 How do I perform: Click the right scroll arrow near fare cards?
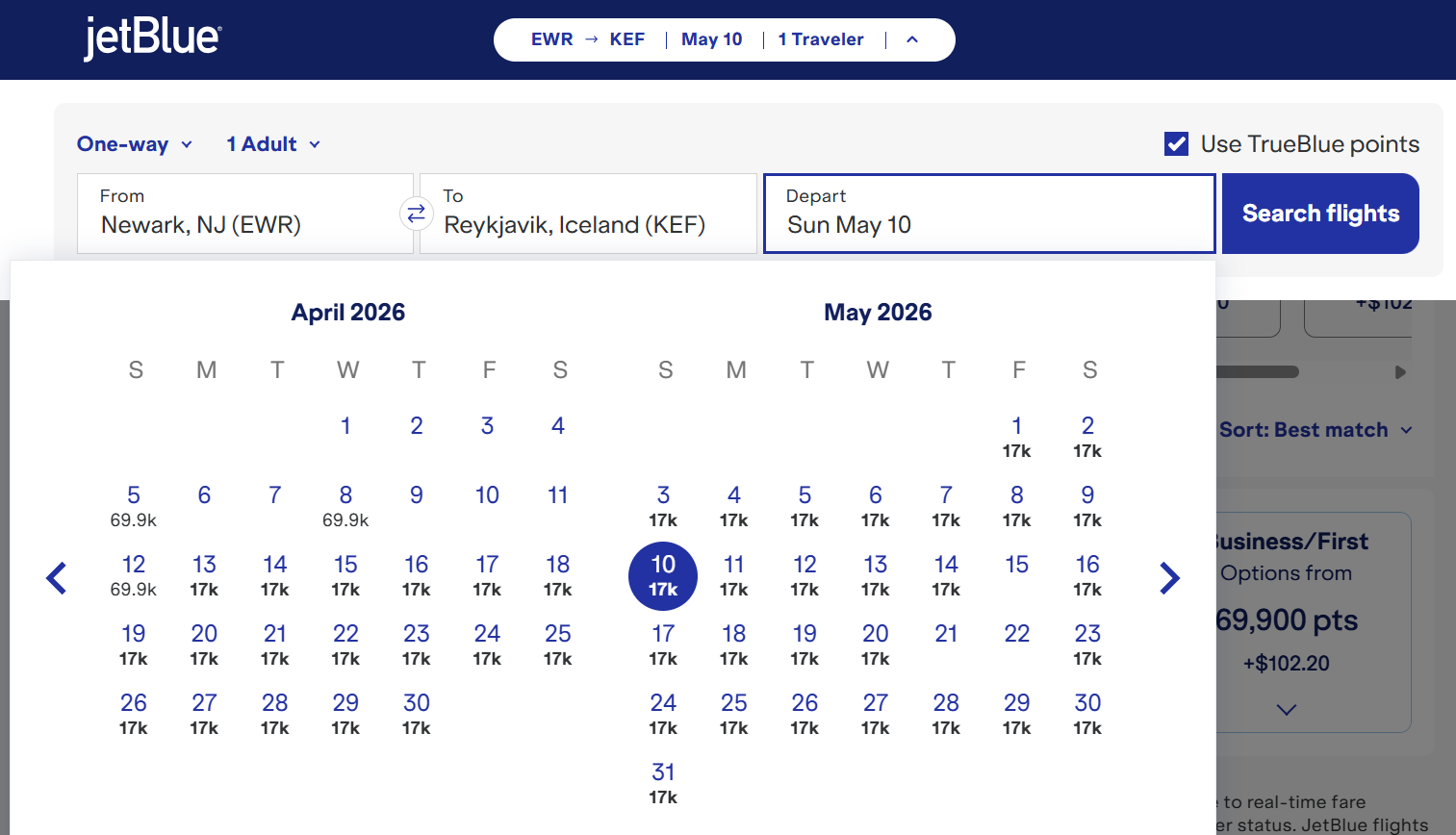tap(1400, 371)
